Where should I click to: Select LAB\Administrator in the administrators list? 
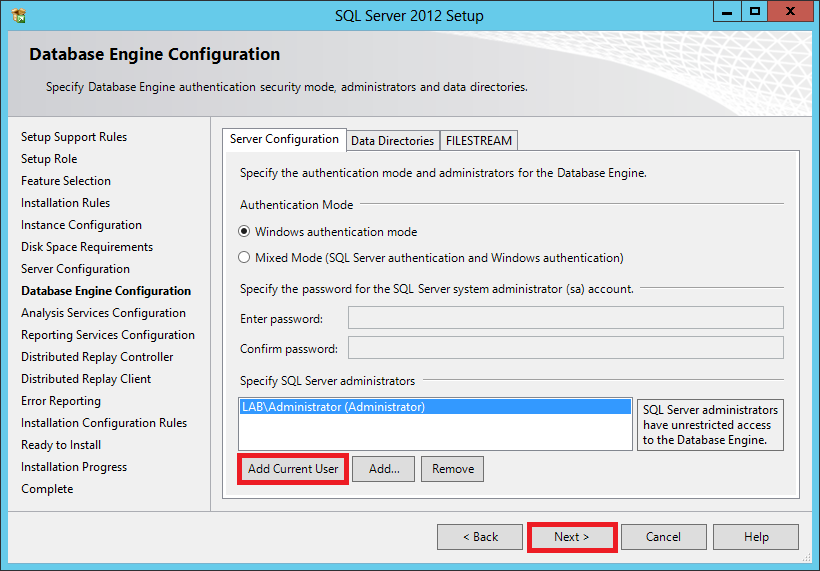point(334,407)
